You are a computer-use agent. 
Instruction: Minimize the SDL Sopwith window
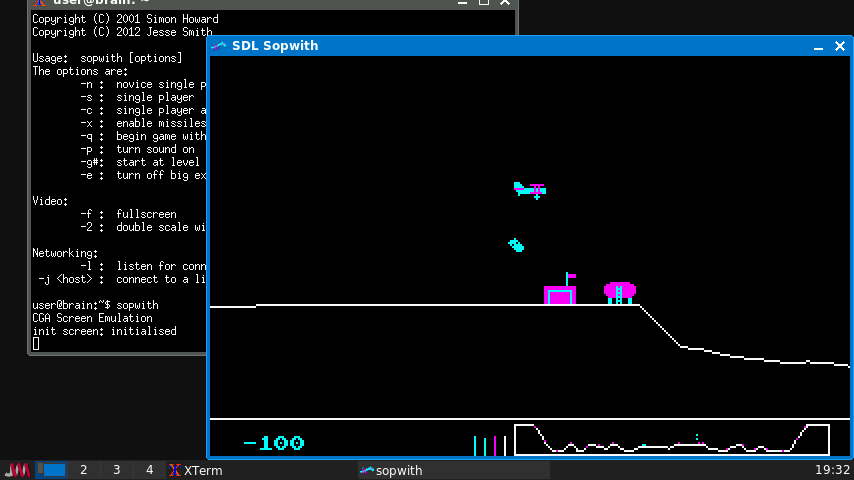click(x=817, y=46)
